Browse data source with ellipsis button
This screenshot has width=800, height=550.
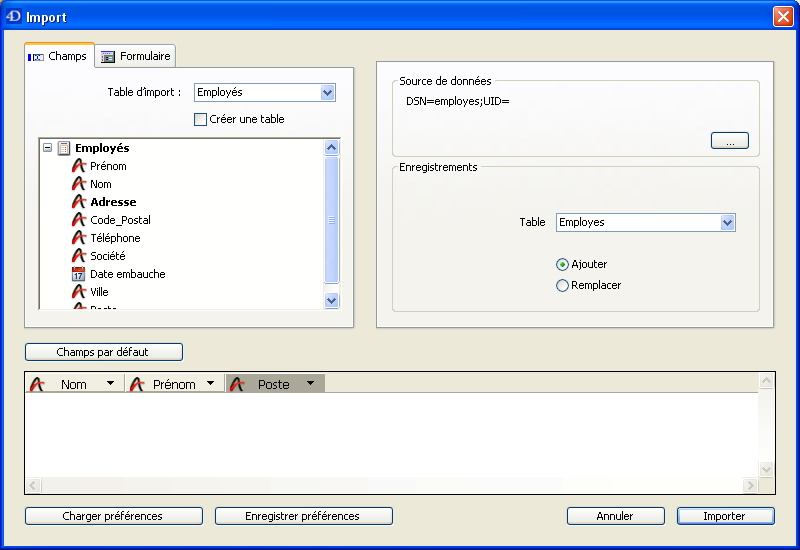tap(729, 141)
